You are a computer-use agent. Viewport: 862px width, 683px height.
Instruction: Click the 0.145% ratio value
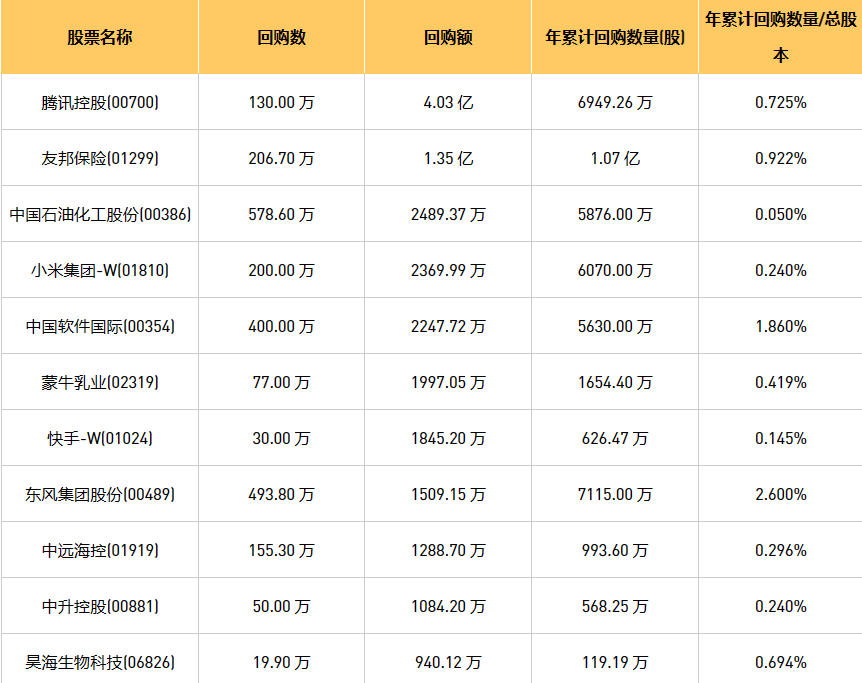(x=781, y=439)
